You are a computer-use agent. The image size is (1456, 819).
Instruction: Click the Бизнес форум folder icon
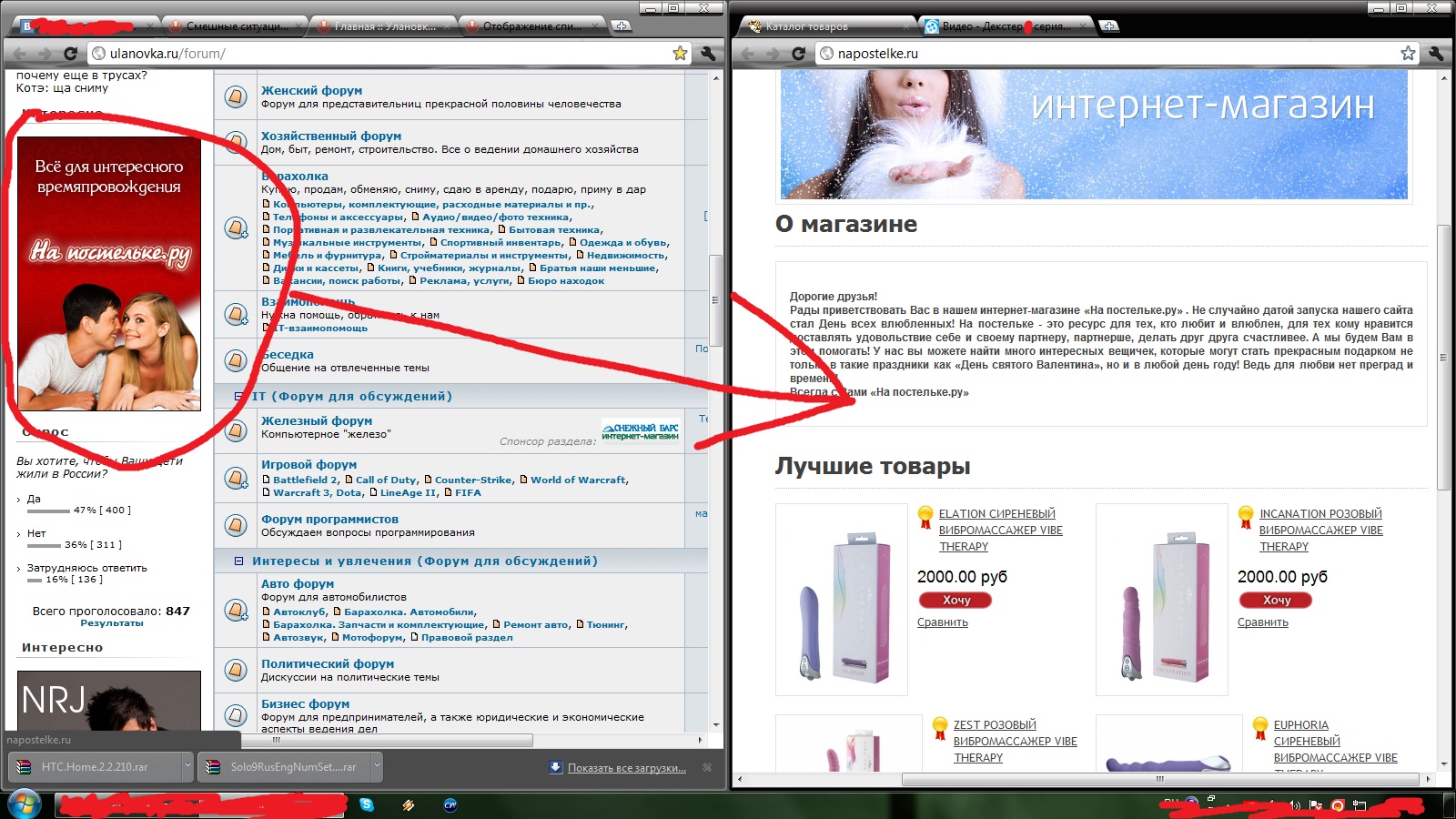pyautogui.click(x=236, y=715)
